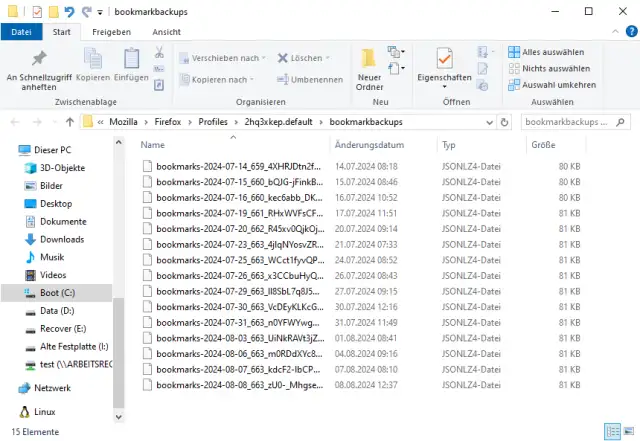640x441 pixels.
Task: Click the Verknüpfung einfügen shortcut icon
Action: coord(159,85)
